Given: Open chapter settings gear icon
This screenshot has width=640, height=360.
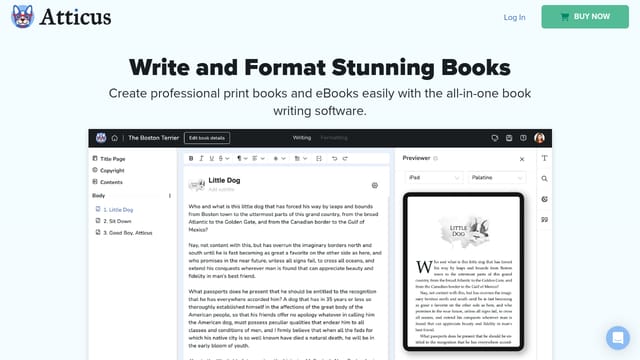Looking at the screenshot, I should (x=375, y=185).
